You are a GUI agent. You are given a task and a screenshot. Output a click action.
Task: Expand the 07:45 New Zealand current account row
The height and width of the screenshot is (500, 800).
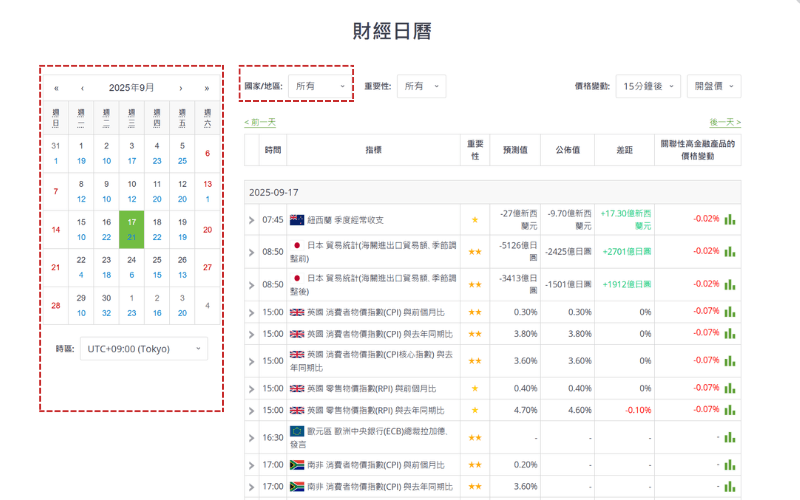(252, 219)
